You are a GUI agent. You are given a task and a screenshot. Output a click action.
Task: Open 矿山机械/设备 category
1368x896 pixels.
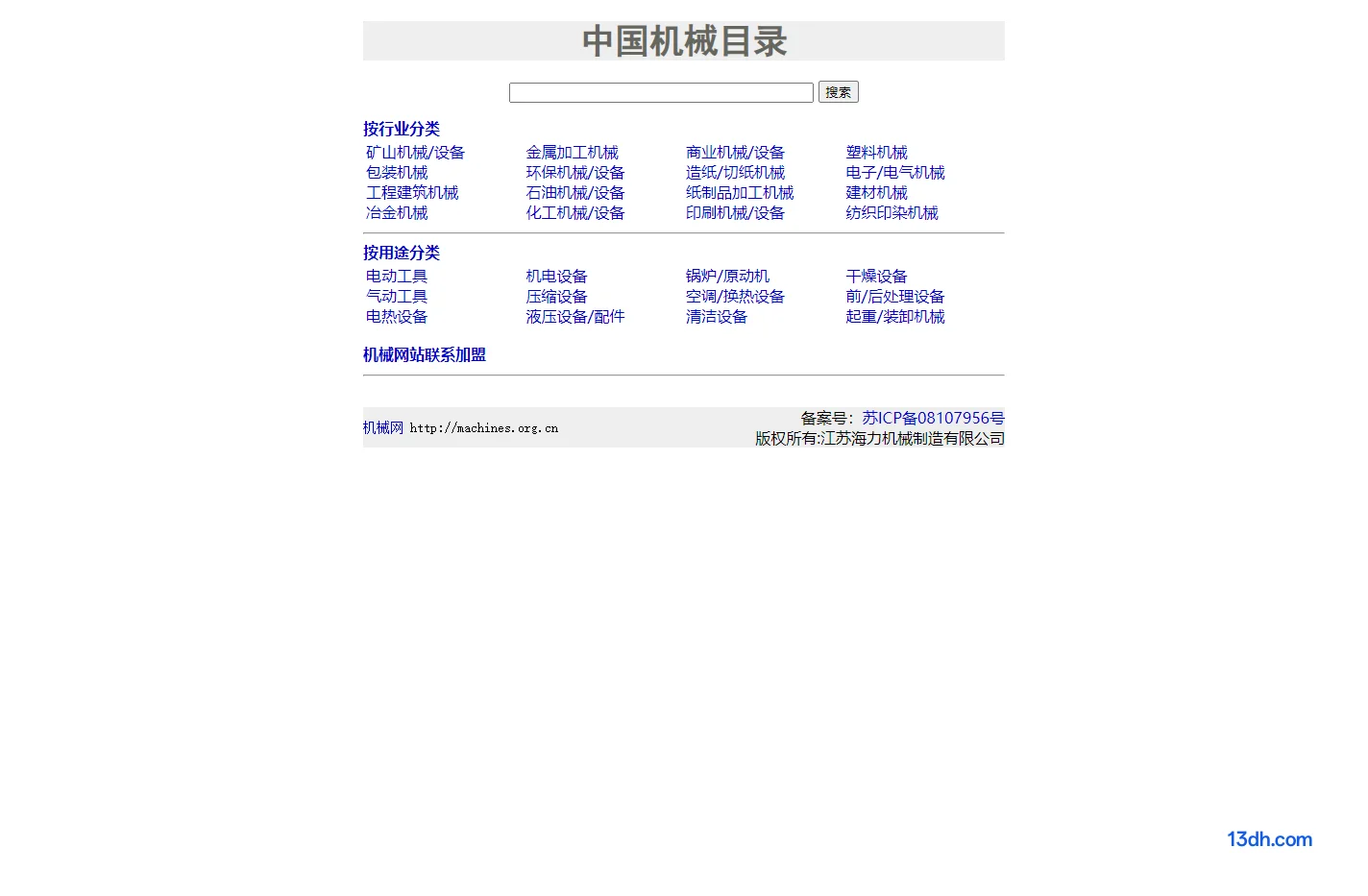click(x=415, y=153)
